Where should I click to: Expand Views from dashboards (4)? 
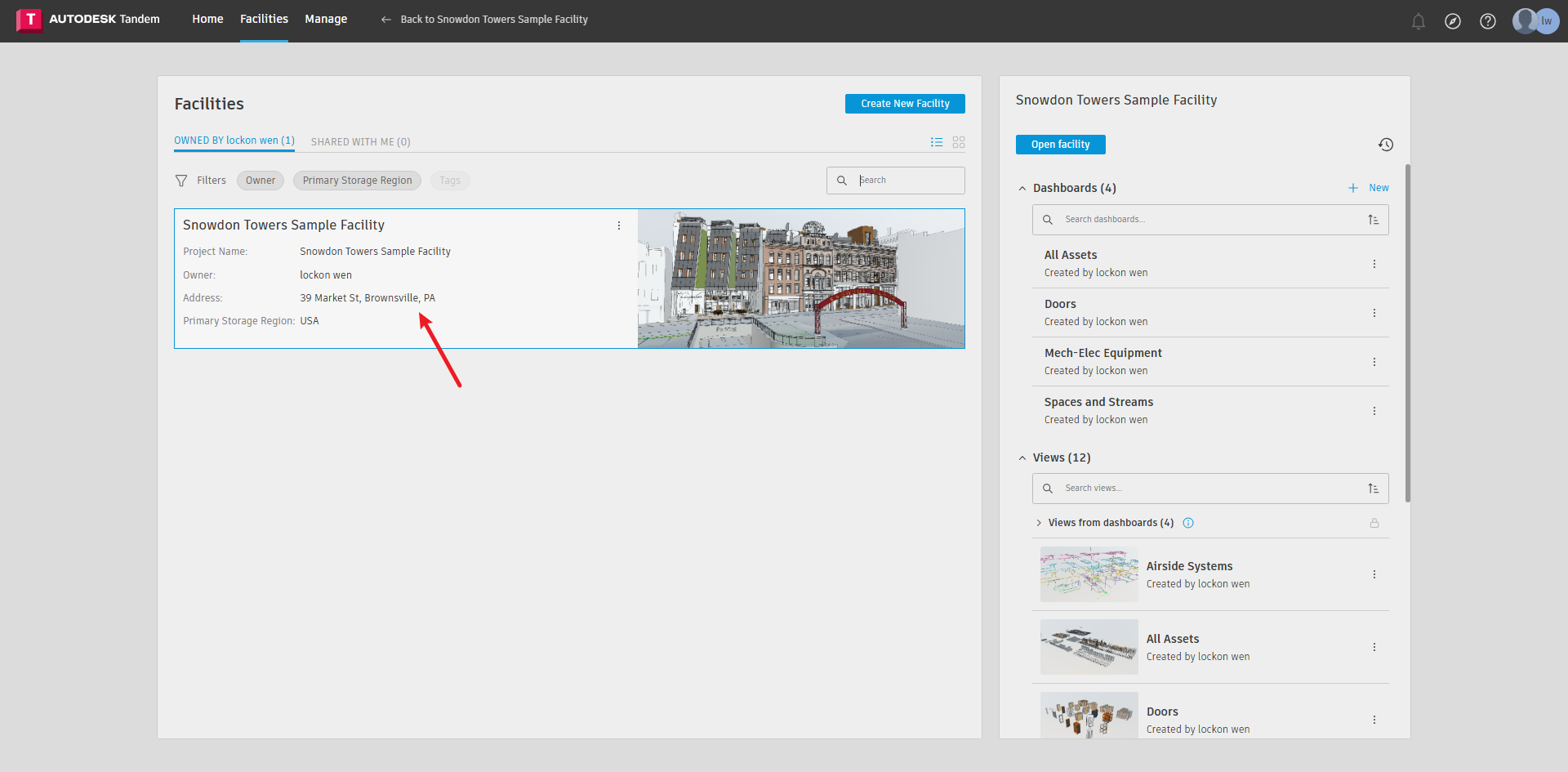(x=1039, y=523)
